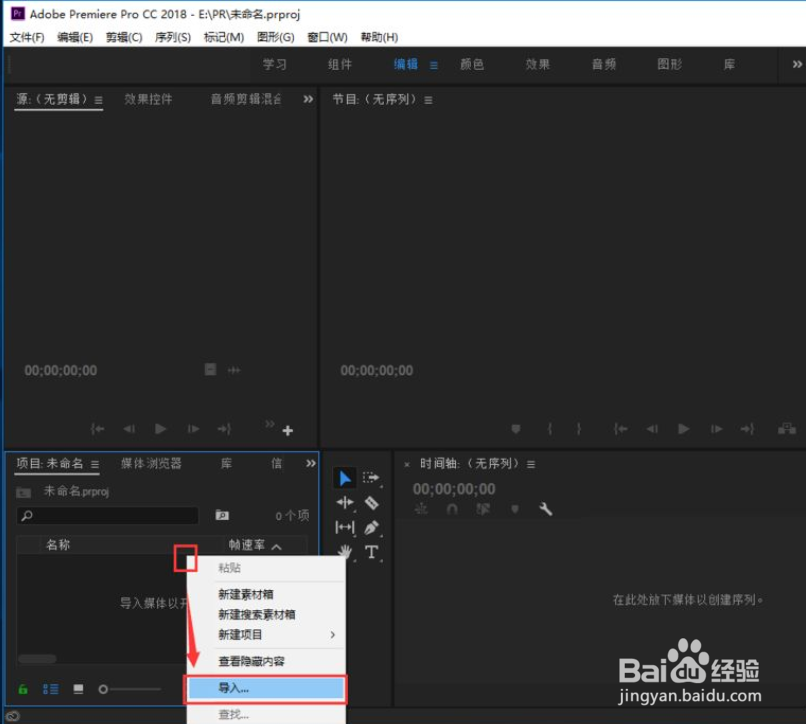806x724 pixels.
Task: Expand project panel group overflow chevron
Action: coord(310,463)
